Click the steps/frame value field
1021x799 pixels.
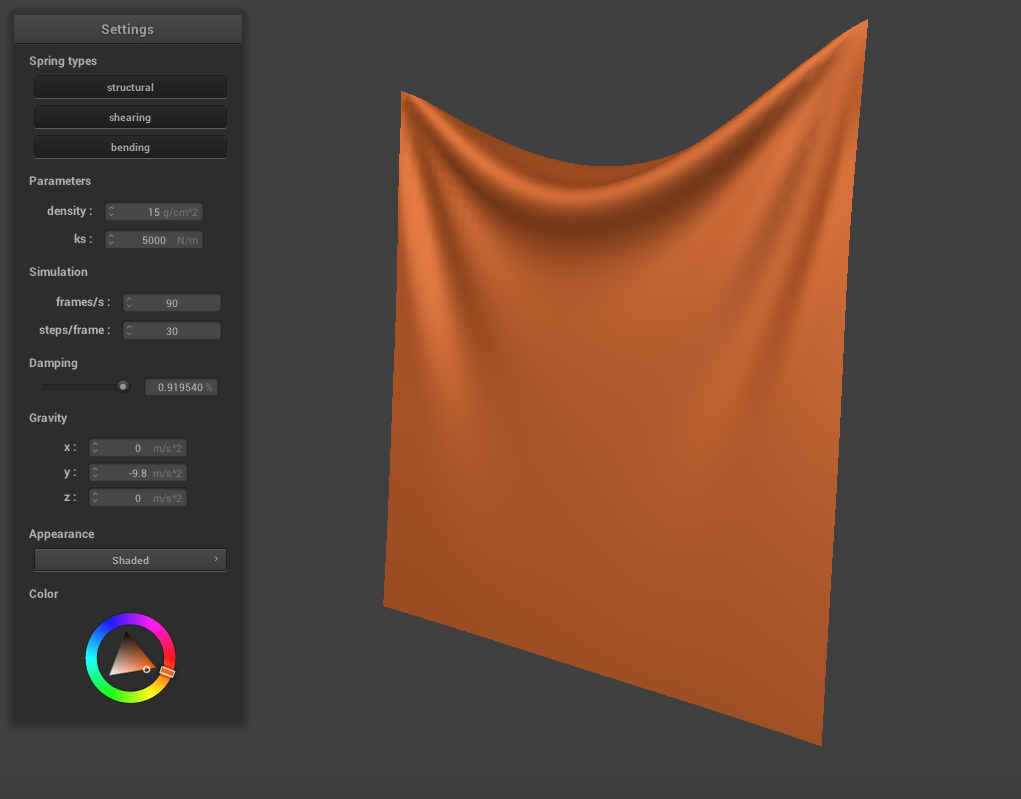[172, 331]
